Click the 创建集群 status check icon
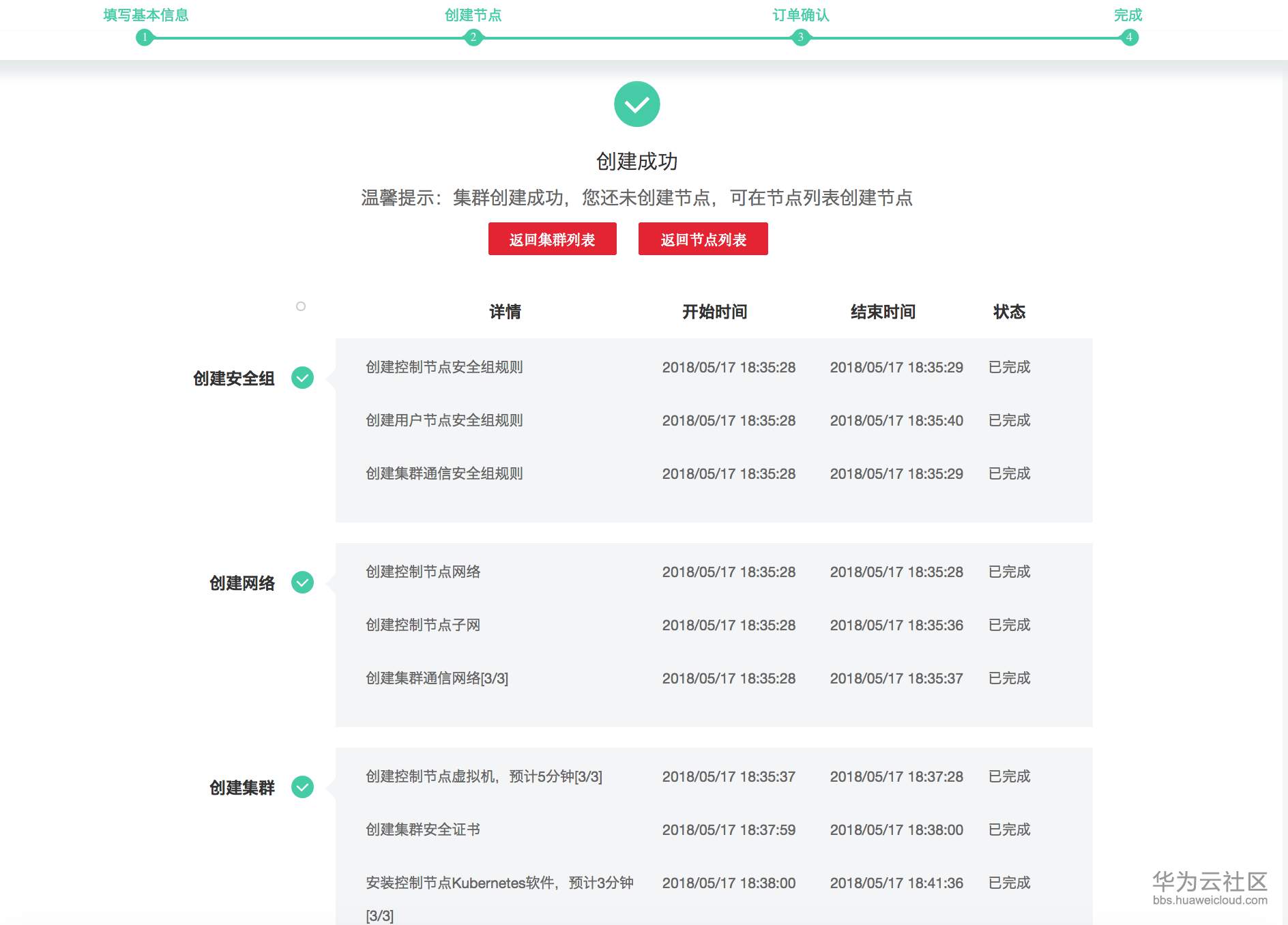This screenshot has width=1288, height=925. pos(301,788)
